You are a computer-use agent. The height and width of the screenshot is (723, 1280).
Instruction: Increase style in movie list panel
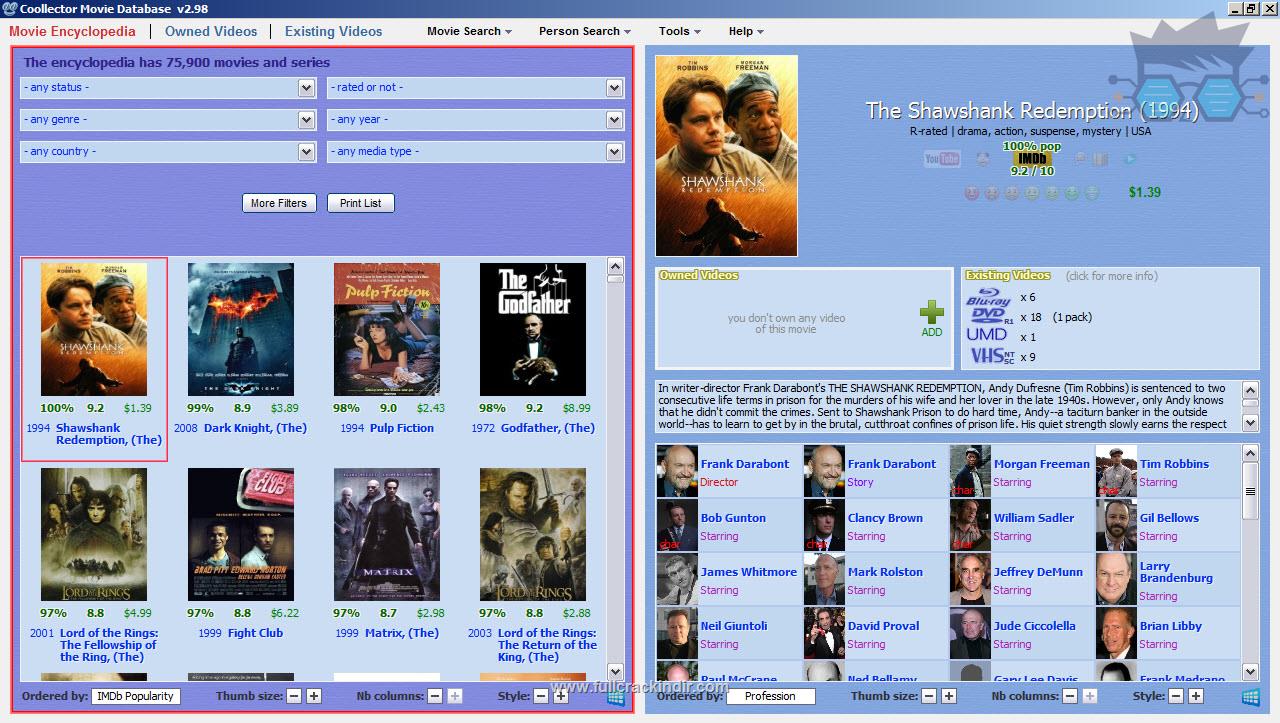click(560, 696)
